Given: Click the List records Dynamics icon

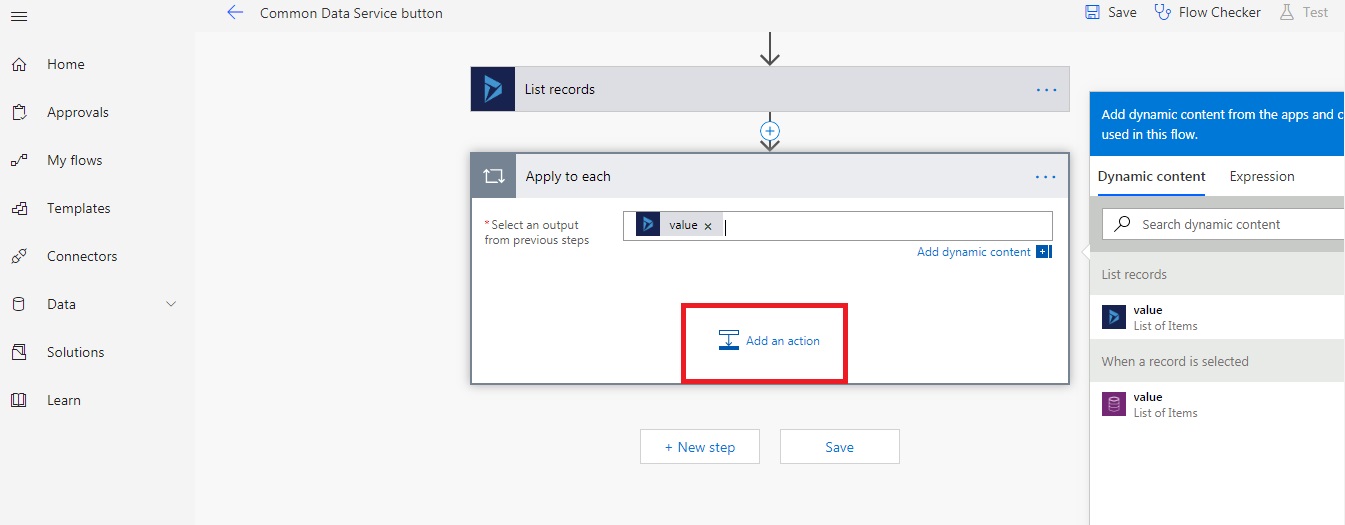Looking at the screenshot, I should 493,89.
